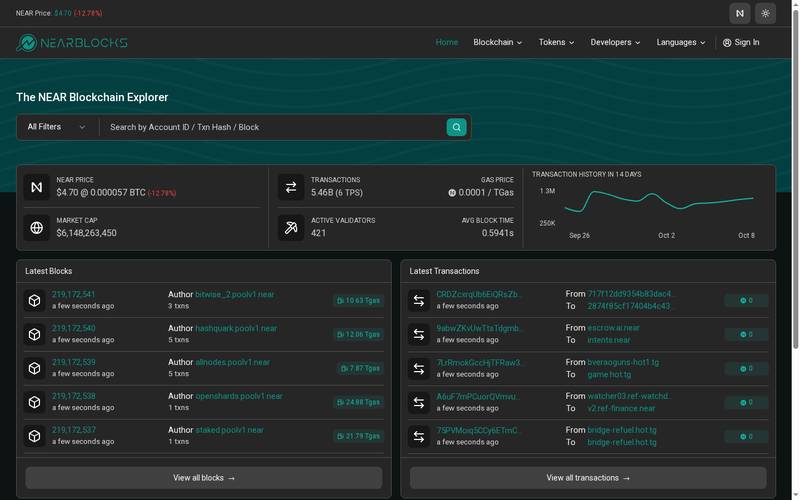Open transaction 7LrRmokGccHjTFRaw3
Viewport: 800px width, 500px height.
click(x=480, y=362)
